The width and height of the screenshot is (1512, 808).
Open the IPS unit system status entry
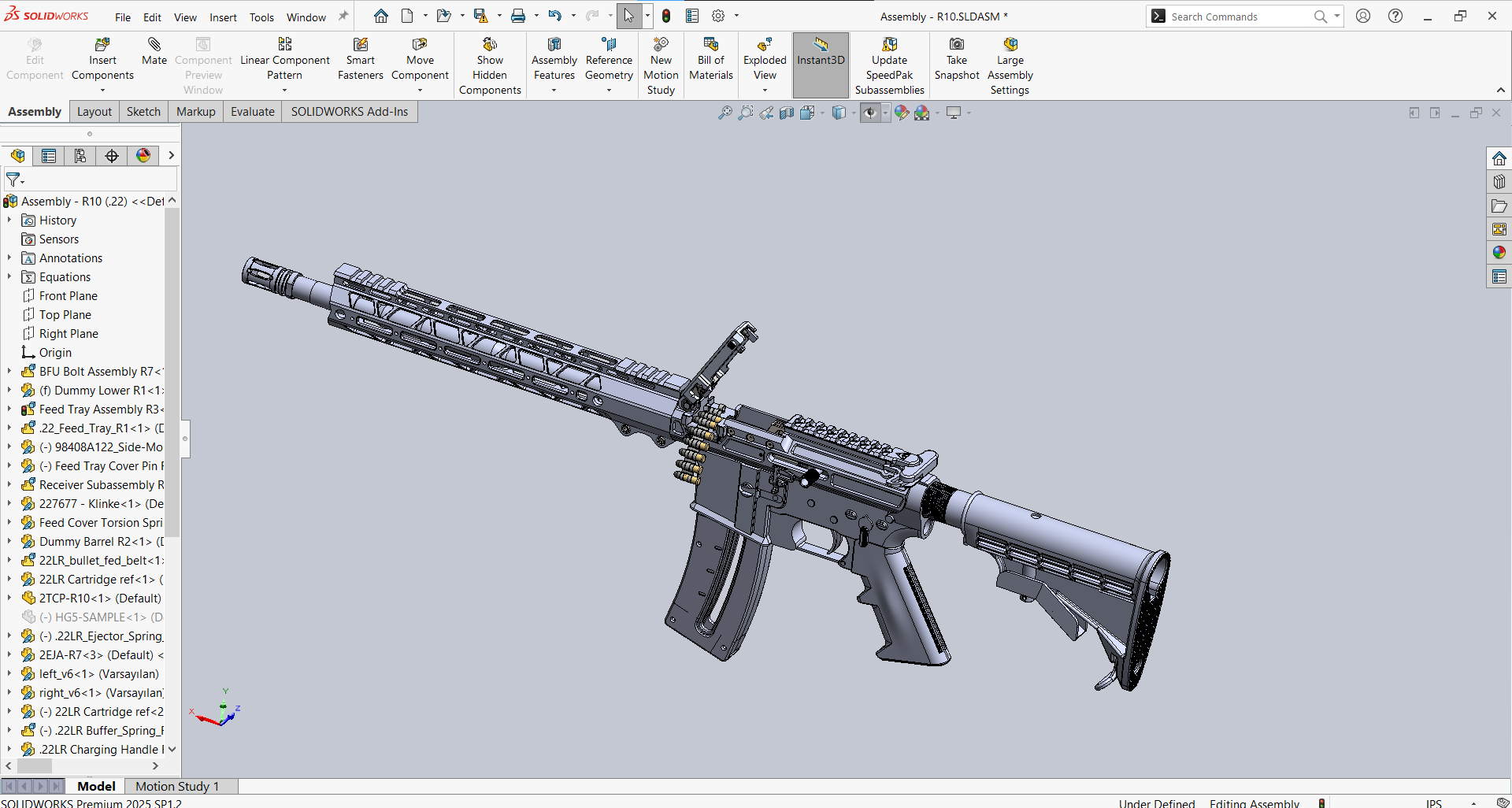pos(1433,803)
